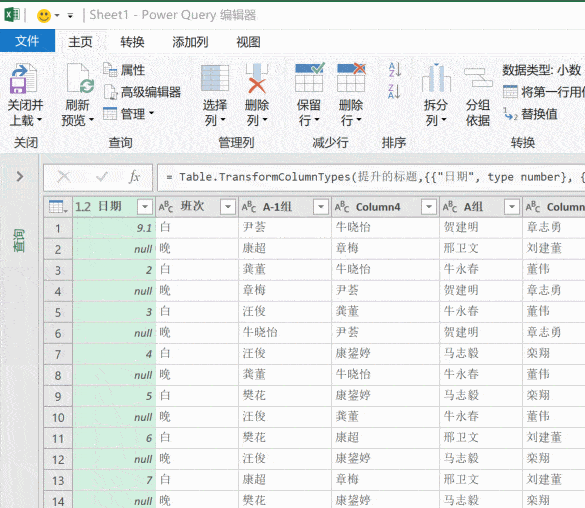Click the 晚 shift cell in row 6
Image resolution: width=585 pixels, height=508 pixels.
[197, 333]
